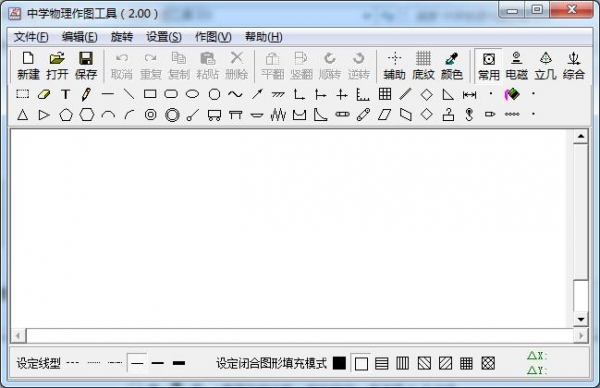Set fill mode to solid black
The height and width of the screenshot is (388, 600).
(339, 363)
